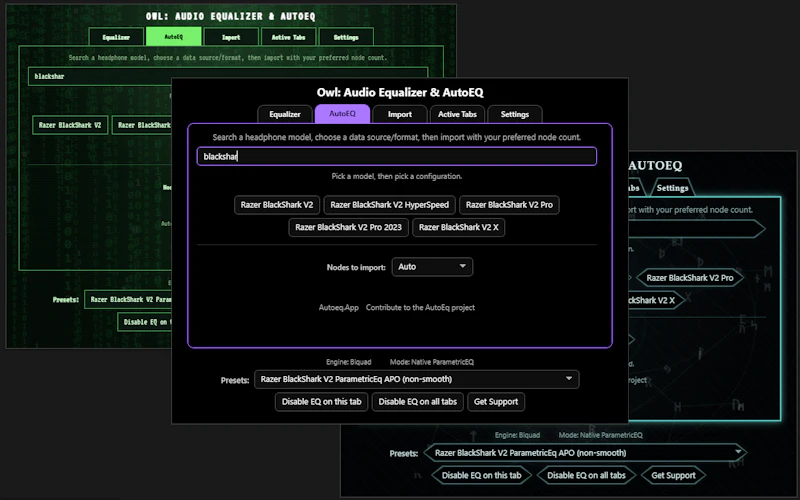
Task: Choose Razer BlackShark V2 X in center window
Action: [459, 227]
